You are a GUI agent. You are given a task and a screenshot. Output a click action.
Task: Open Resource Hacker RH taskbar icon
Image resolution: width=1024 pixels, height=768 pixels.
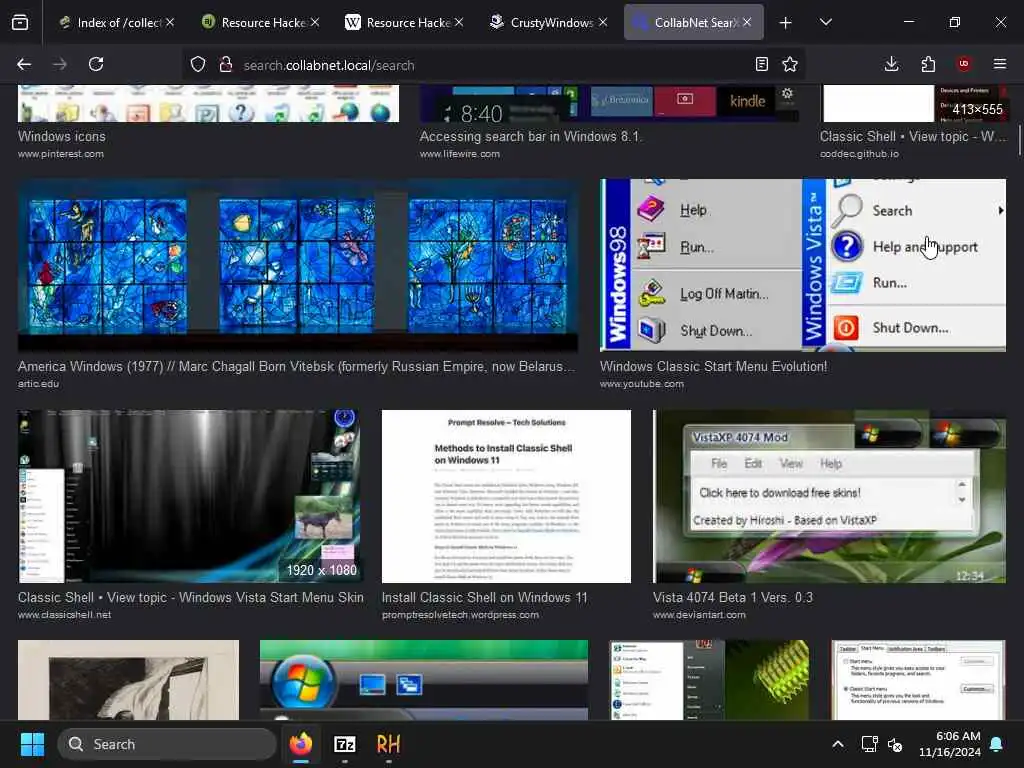click(x=389, y=744)
